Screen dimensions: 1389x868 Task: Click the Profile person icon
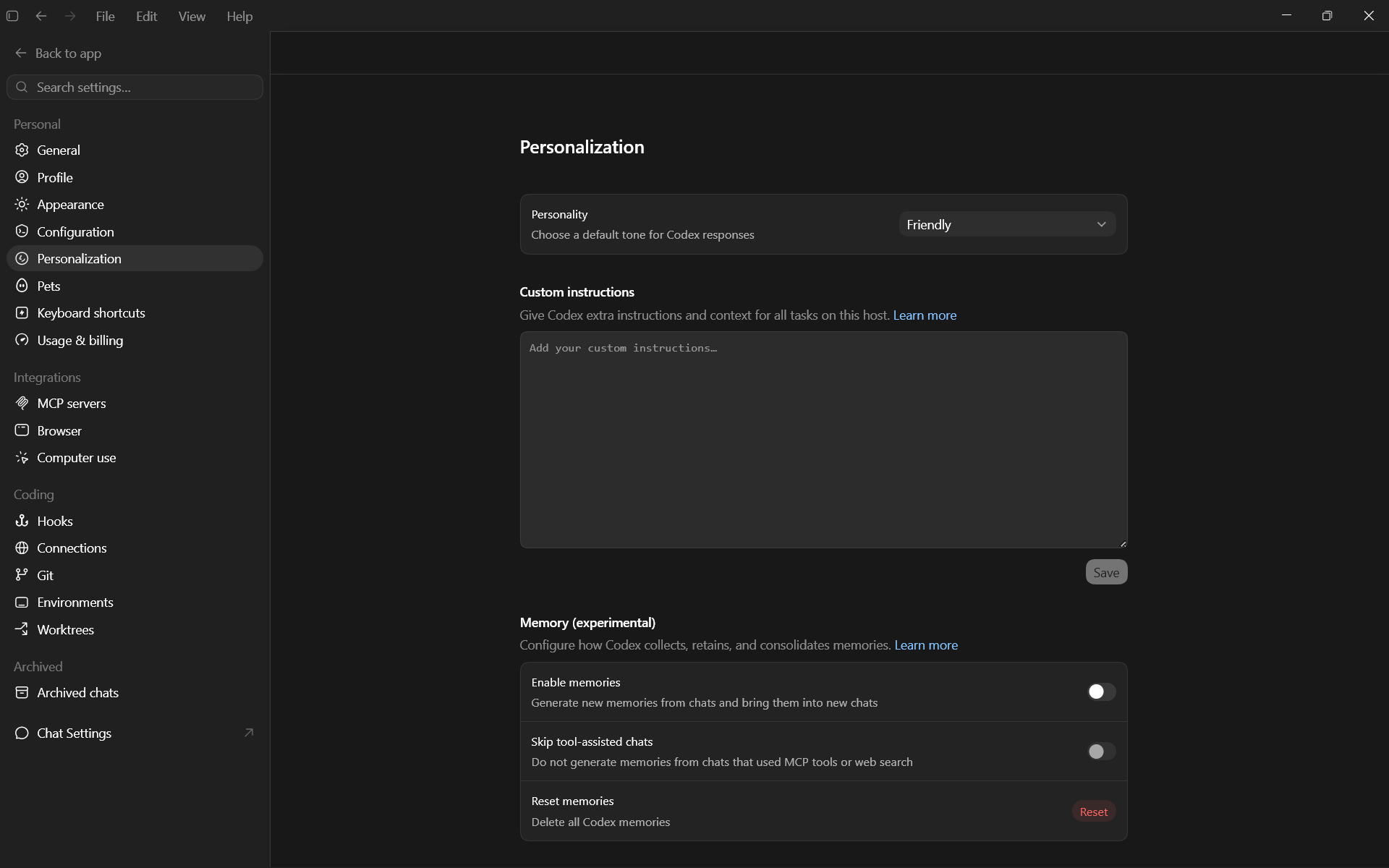pos(22,177)
